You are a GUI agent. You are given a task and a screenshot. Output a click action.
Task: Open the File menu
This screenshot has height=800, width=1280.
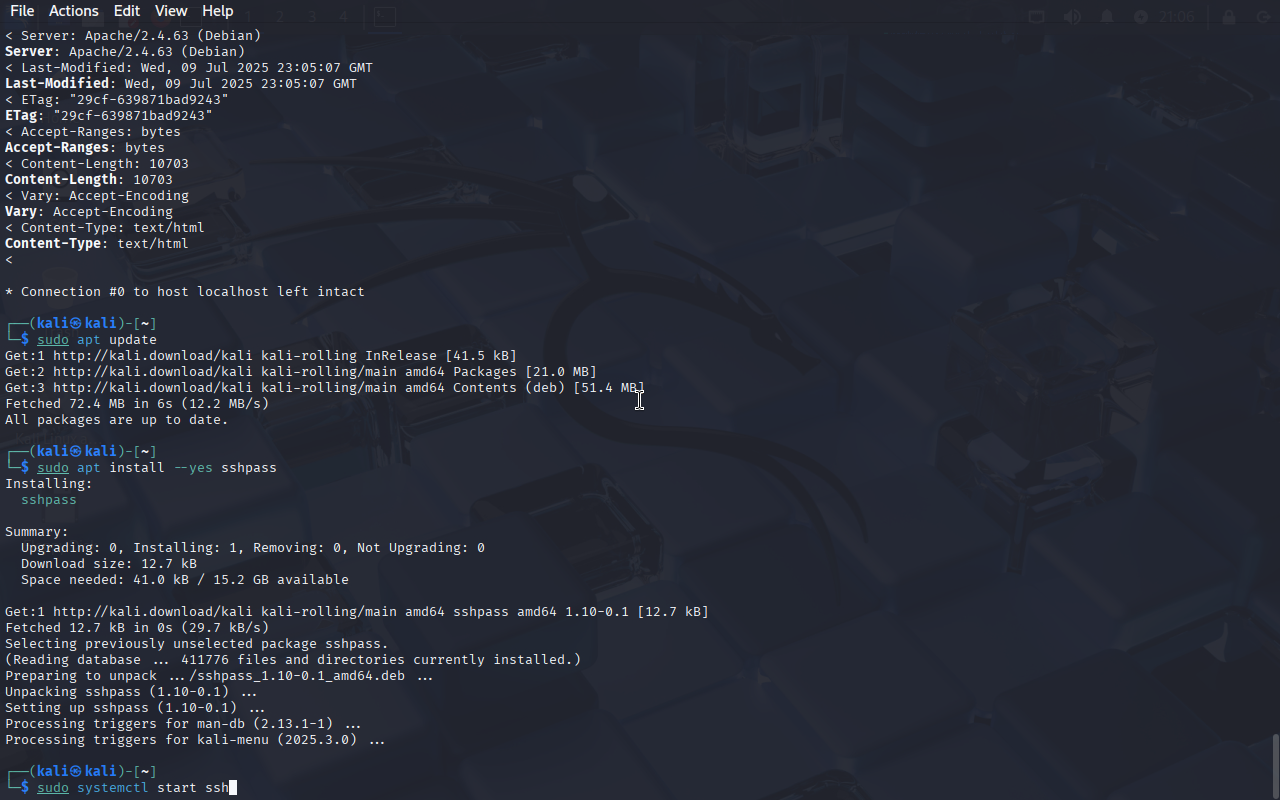22,11
